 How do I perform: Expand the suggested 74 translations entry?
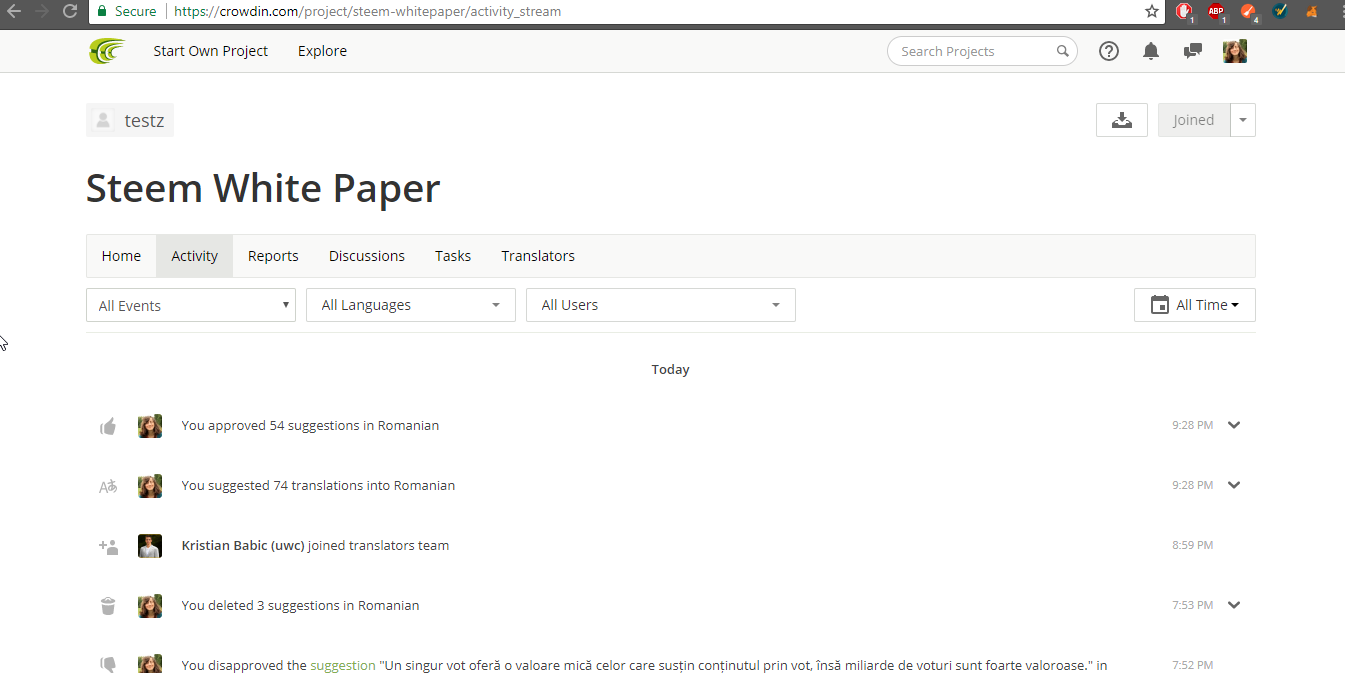tap(1234, 485)
